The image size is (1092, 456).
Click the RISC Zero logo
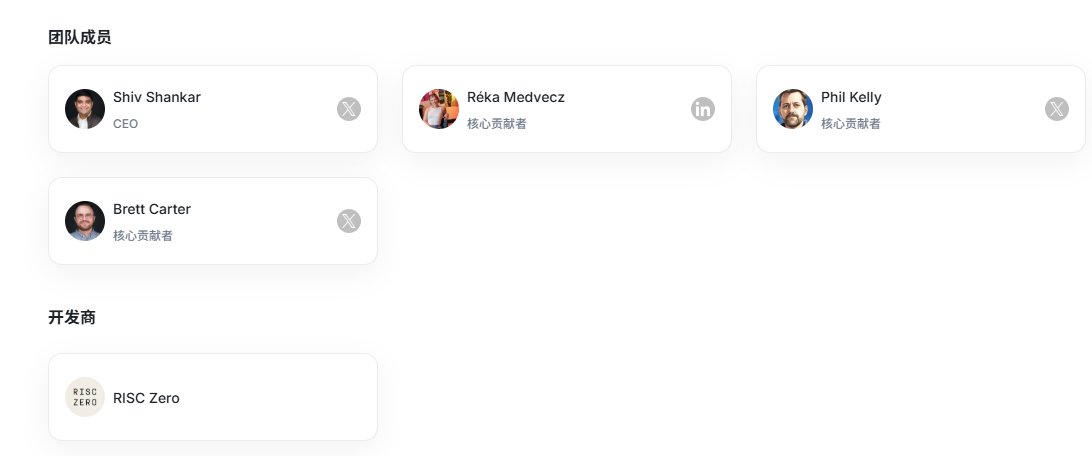pos(85,397)
